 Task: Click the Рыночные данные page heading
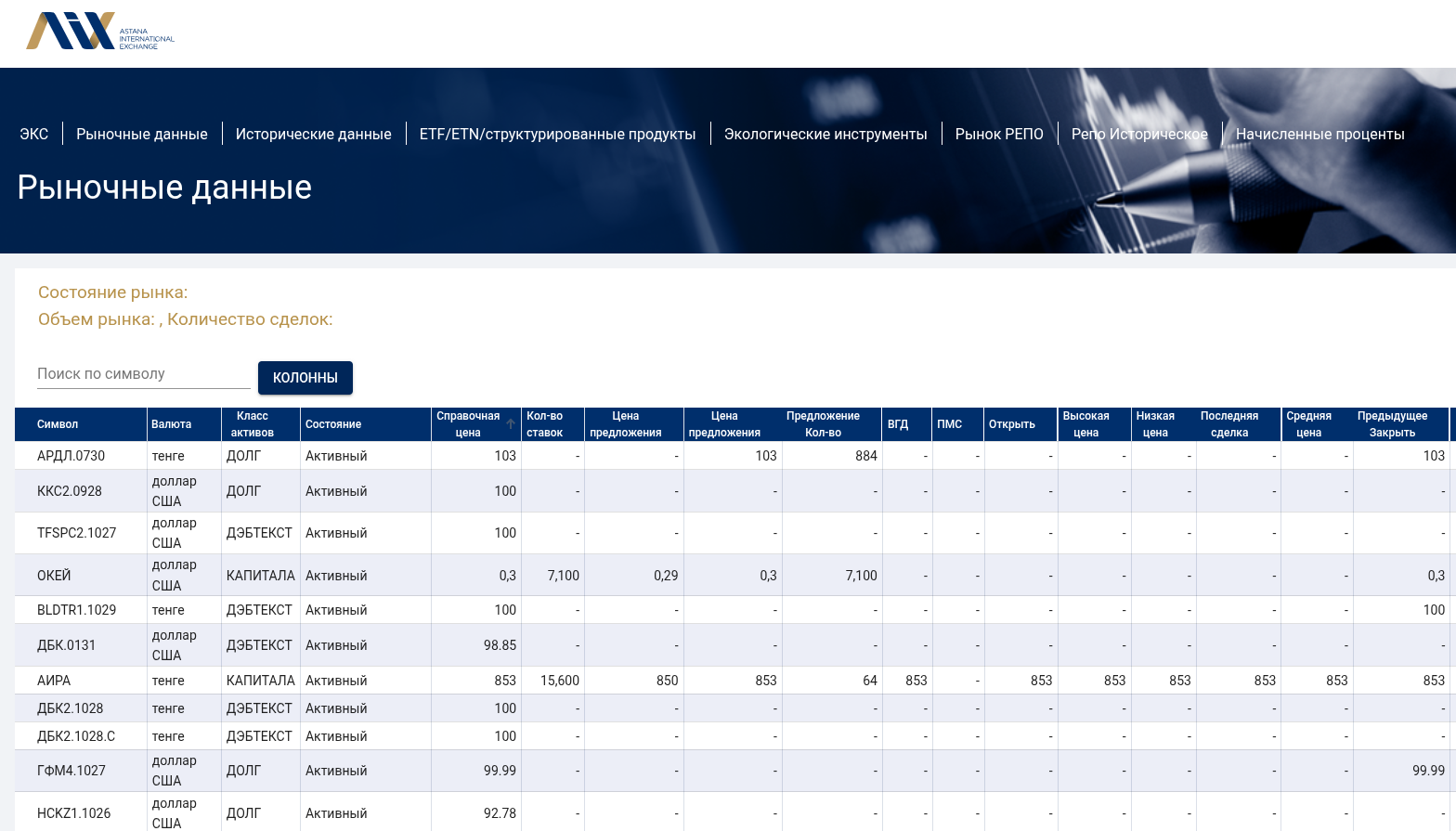point(164,188)
